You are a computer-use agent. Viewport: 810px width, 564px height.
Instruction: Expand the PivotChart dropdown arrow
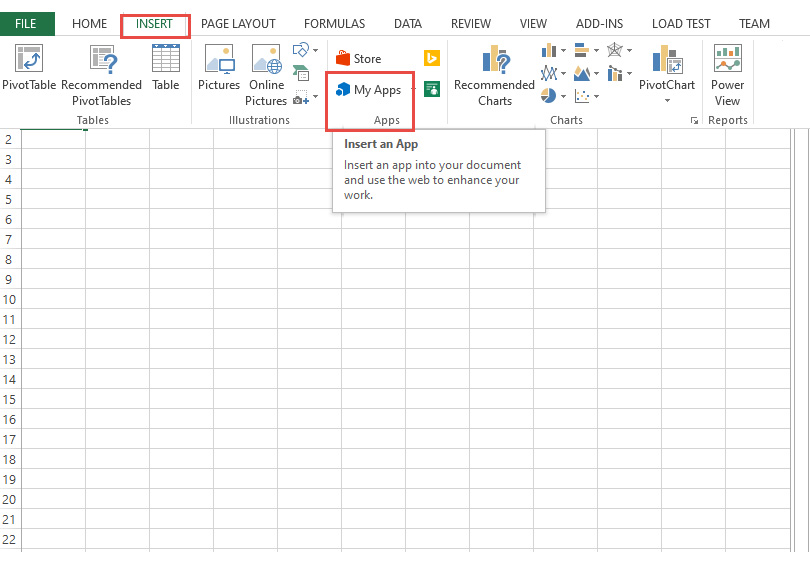tap(667, 101)
